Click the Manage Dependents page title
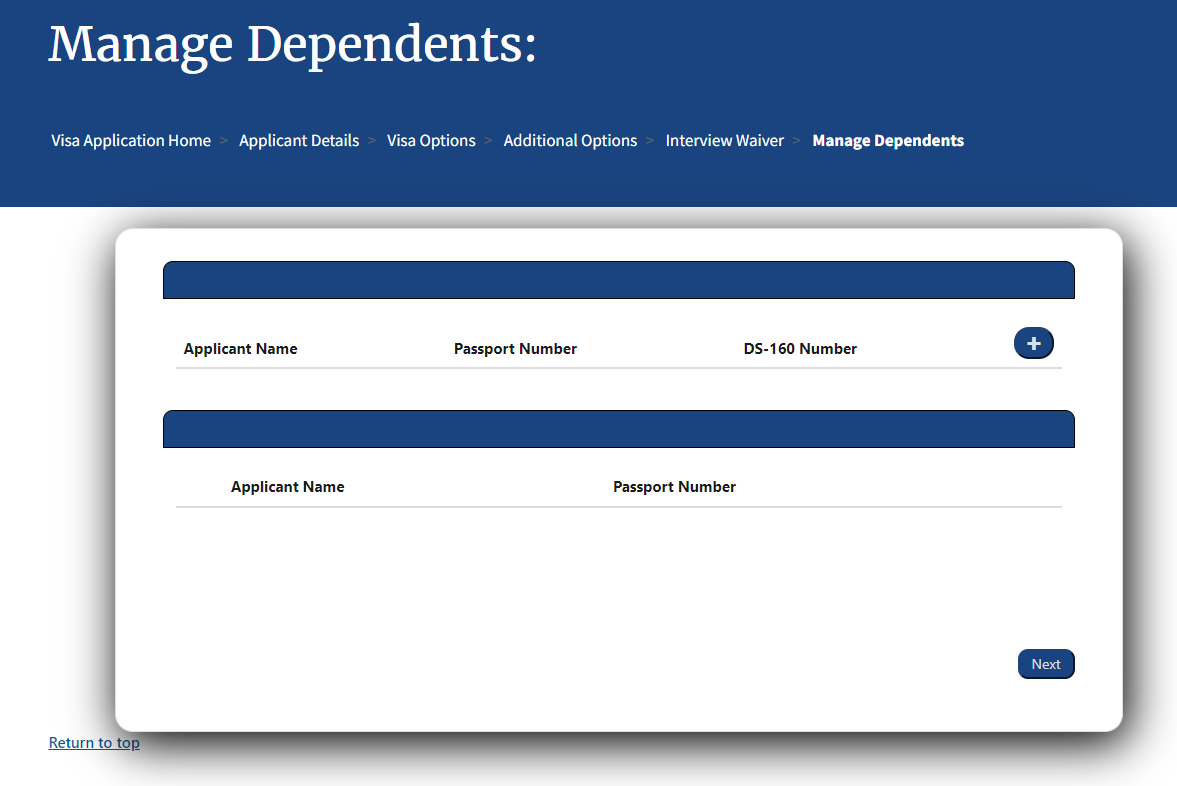This screenshot has height=786, width=1177. tap(291, 44)
